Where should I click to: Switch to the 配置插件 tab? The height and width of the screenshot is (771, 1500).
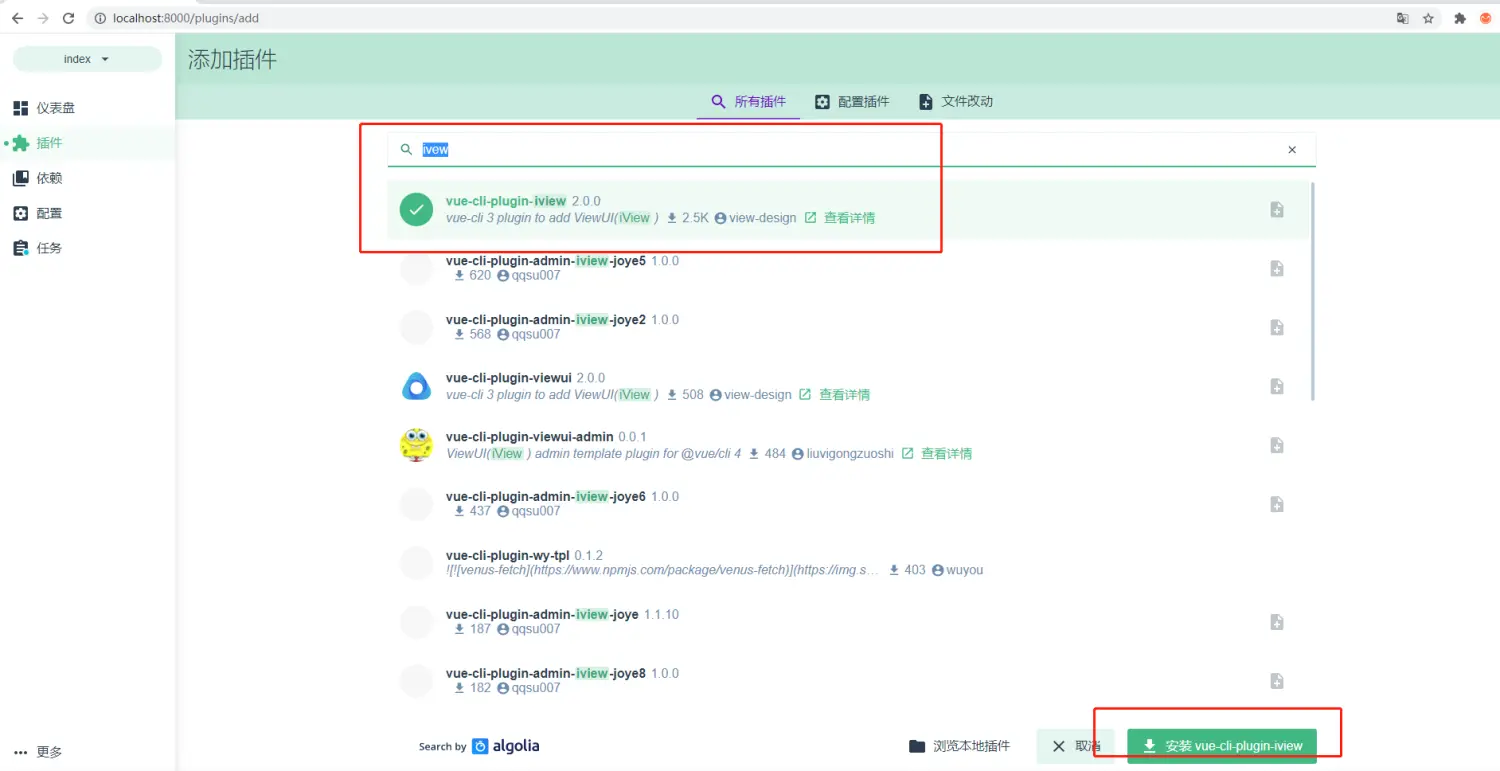click(851, 102)
